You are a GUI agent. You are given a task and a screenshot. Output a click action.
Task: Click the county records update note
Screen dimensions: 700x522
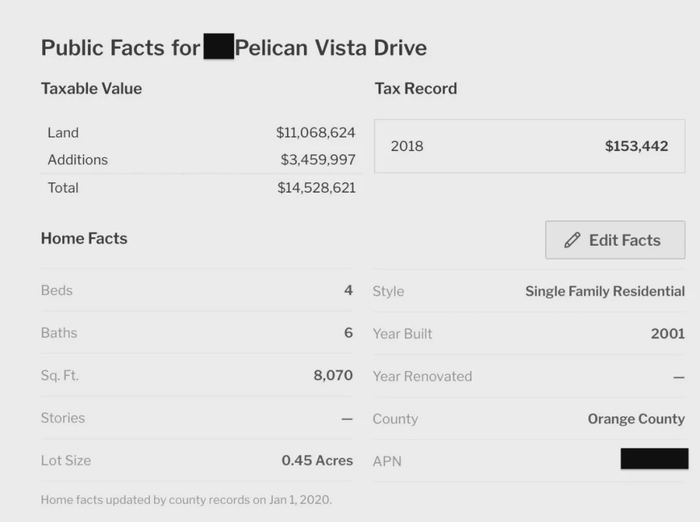186,499
